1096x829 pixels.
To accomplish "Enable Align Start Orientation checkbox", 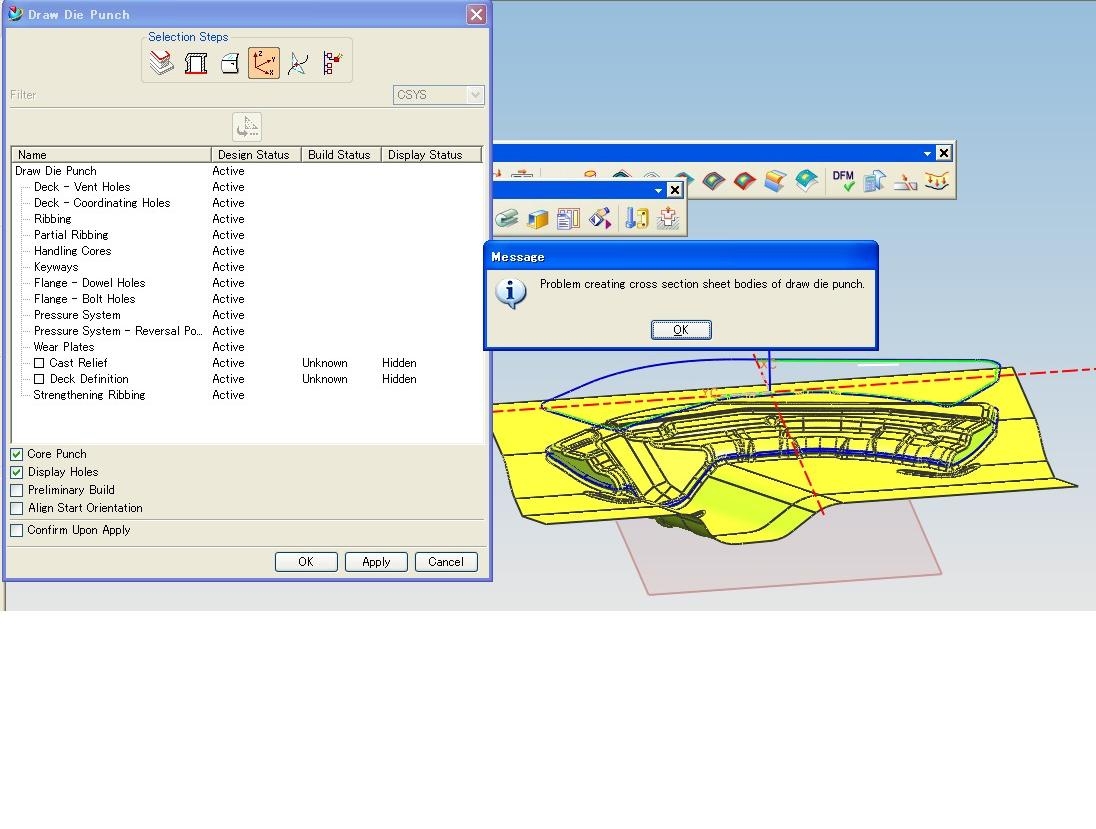I will coord(17,509).
